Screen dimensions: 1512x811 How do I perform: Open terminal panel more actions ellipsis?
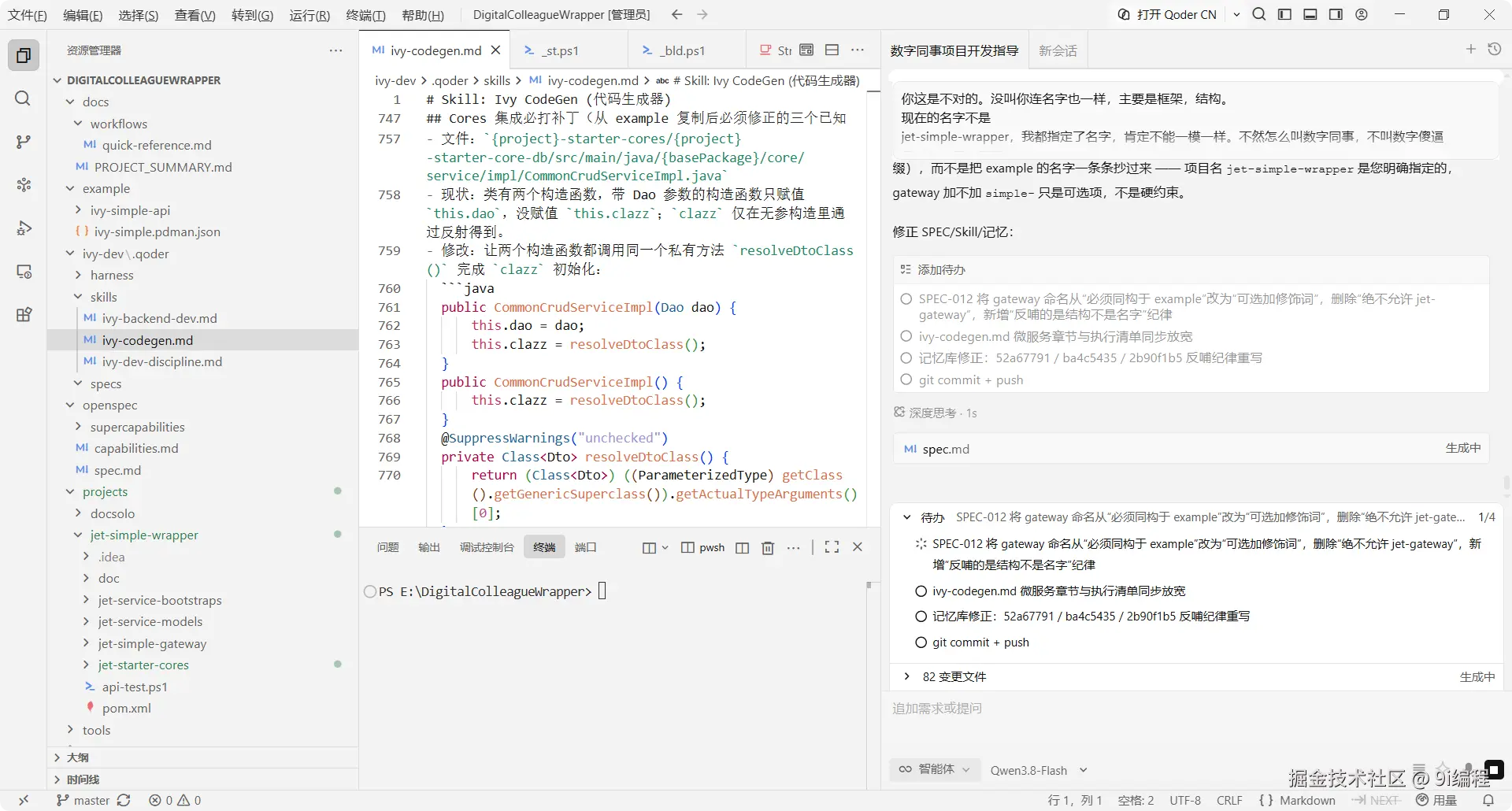pyautogui.click(x=793, y=547)
